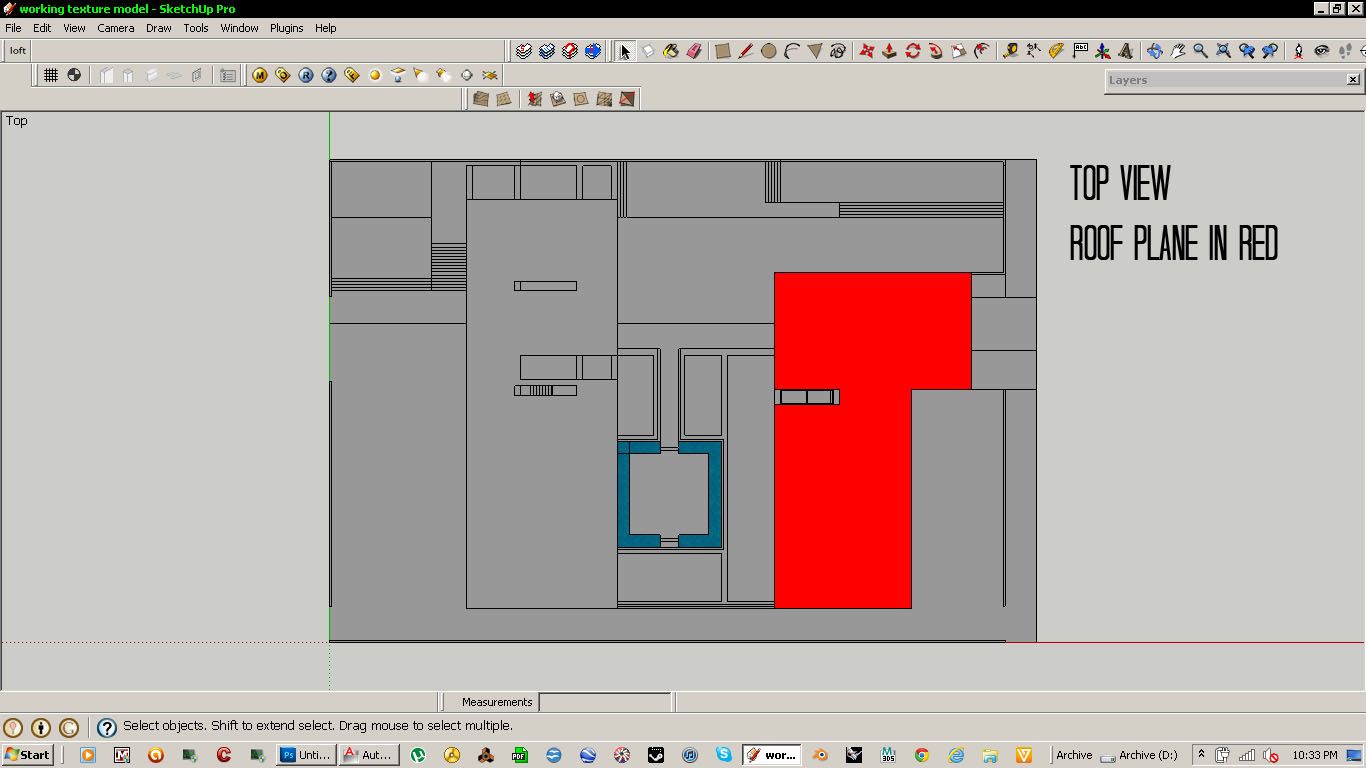The height and width of the screenshot is (769, 1366).
Task: Activate the Select arrow tool
Action: point(626,51)
